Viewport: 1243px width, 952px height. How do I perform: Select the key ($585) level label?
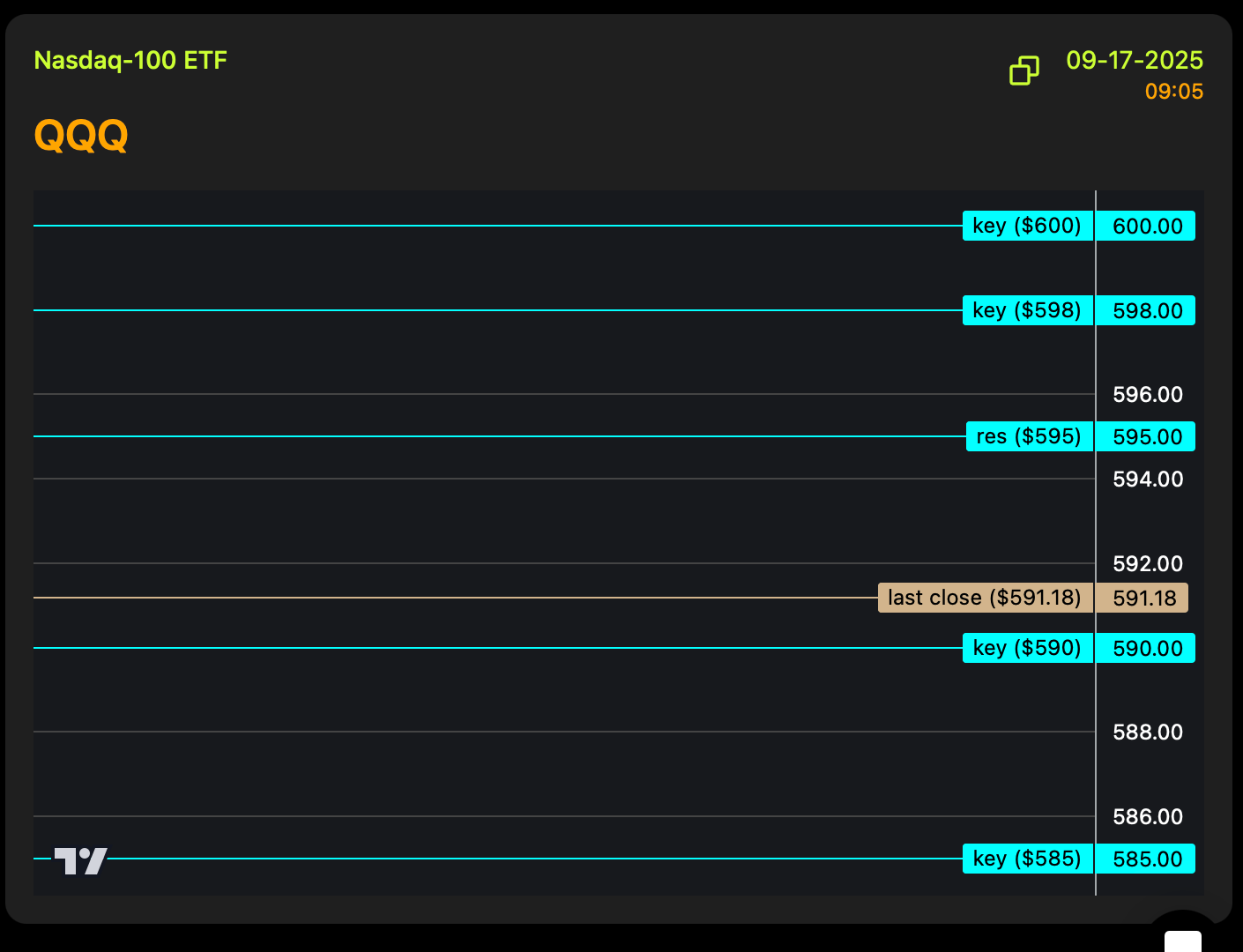(1027, 859)
